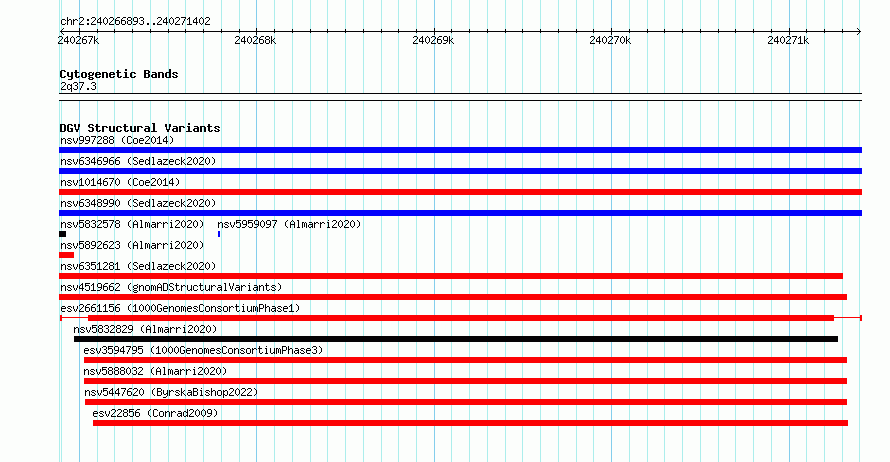The width and height of the screenshot is (890, 462).
Task: Select the red bar for esv22856
Action: pyautogui.click(x=471, y=423)
